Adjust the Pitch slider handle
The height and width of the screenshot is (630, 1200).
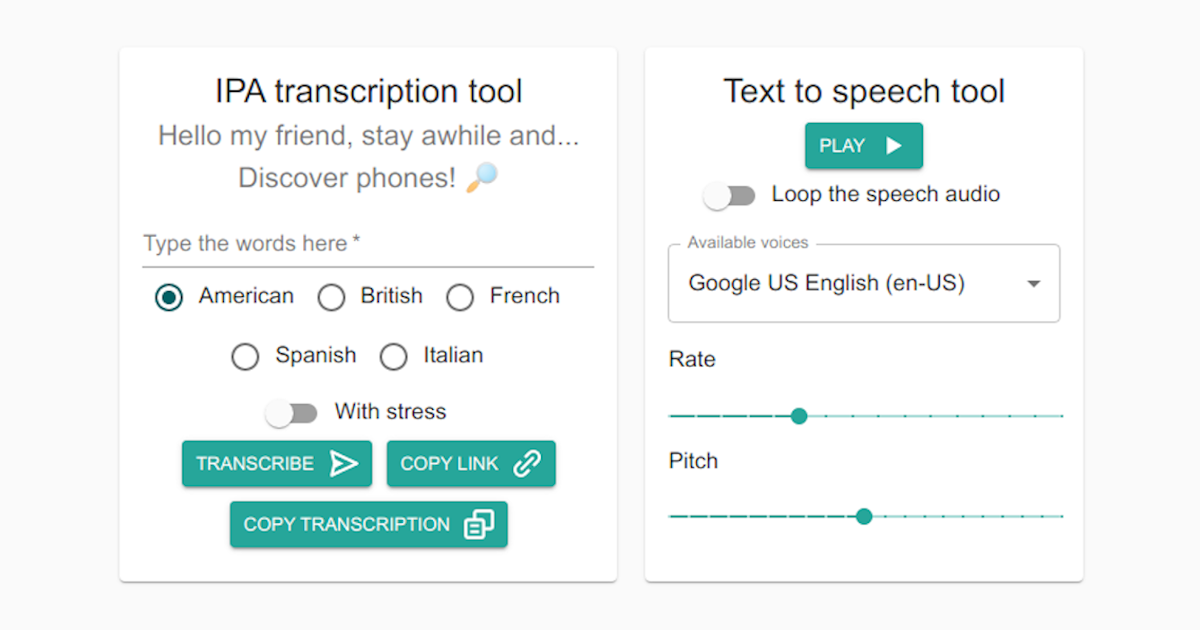tap(863, 517)
